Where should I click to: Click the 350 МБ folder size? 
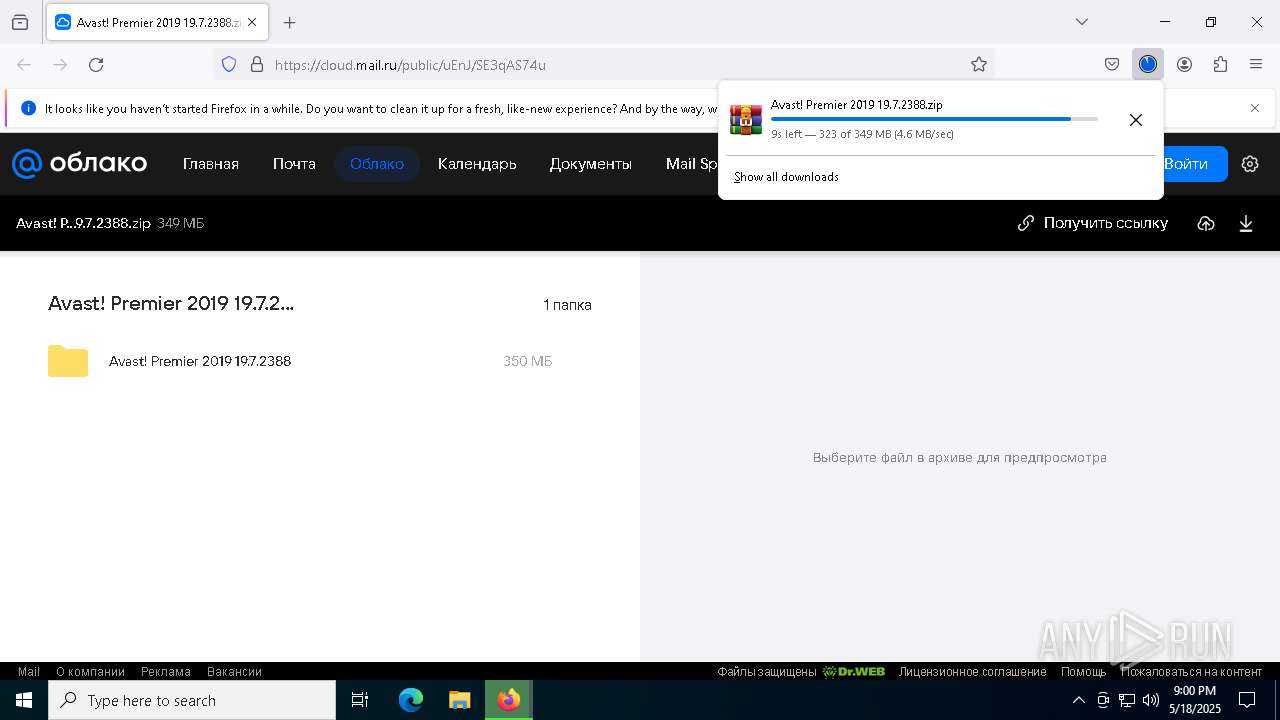click(x=527, y=361)
